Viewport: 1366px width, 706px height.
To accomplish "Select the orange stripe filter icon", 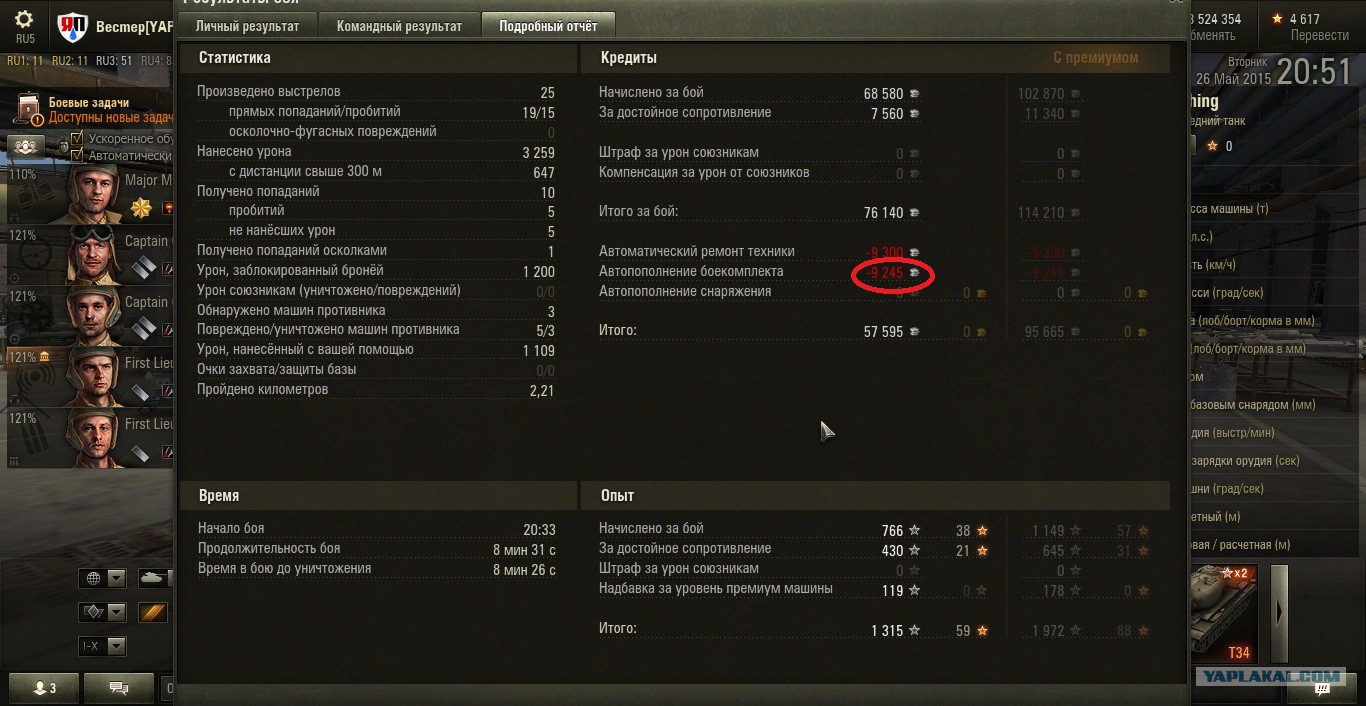I will click(153, 612).
